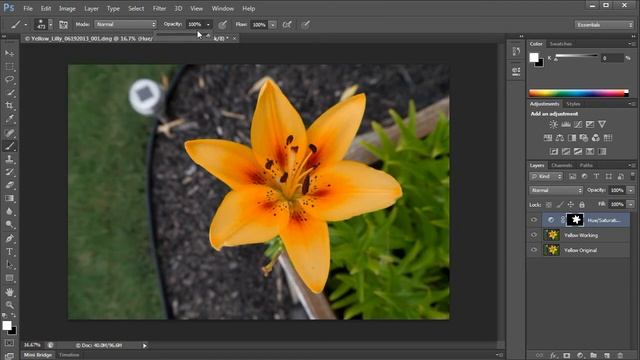Click the trash icon in Layers panel
The width and height of the screenshot is (640, 360).
click(620, 356)
